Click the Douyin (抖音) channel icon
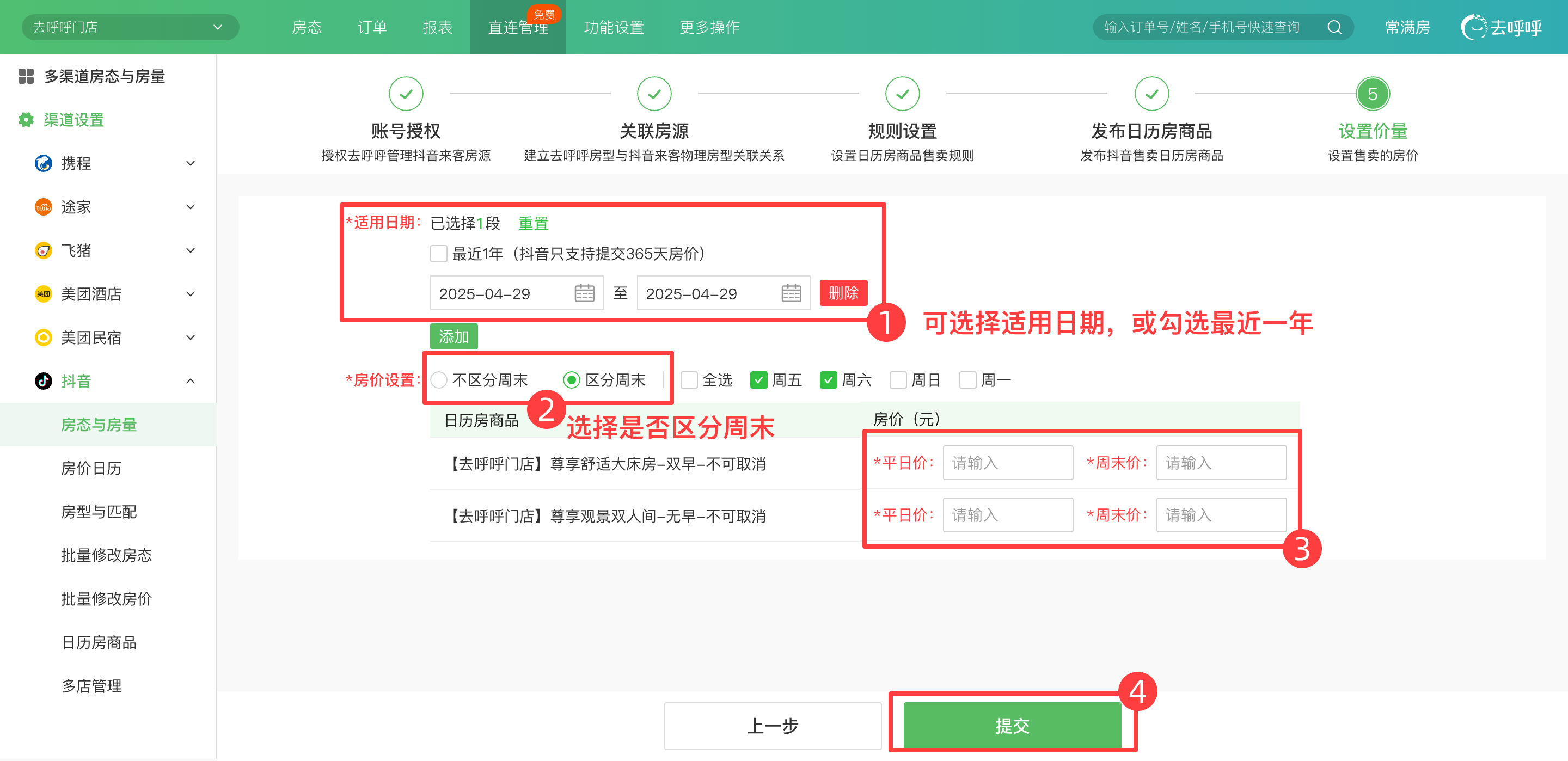Screen dimensions: 1568x761 click(43, 381)
